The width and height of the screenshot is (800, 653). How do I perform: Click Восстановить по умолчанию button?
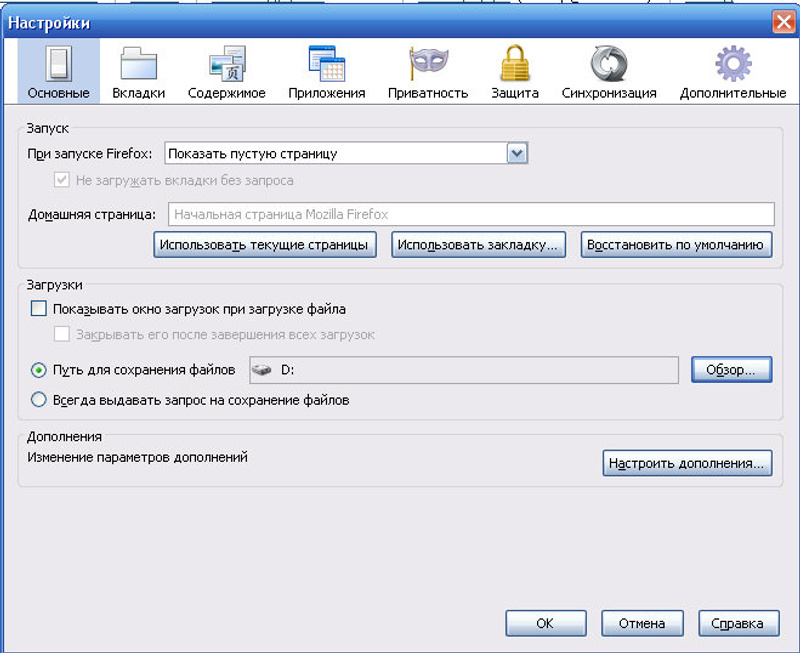(676, 245)
